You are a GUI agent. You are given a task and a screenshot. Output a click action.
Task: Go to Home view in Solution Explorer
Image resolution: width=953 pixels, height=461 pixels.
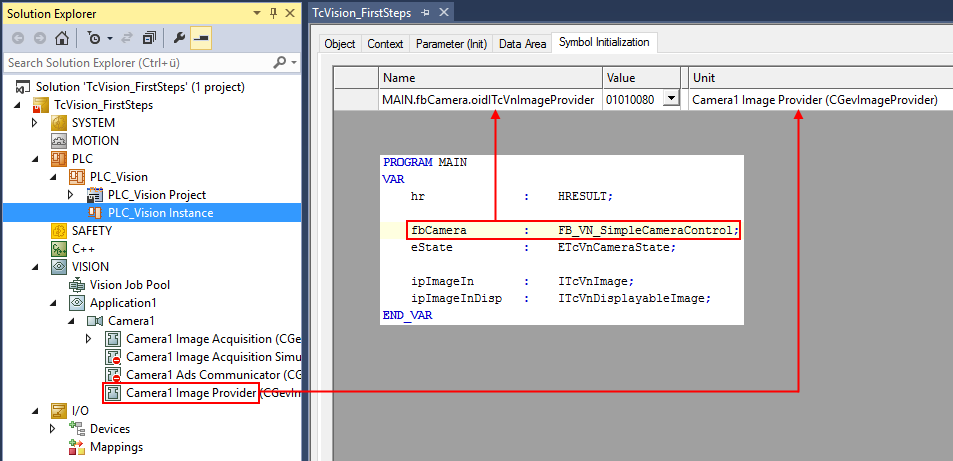tap(61, 38)
